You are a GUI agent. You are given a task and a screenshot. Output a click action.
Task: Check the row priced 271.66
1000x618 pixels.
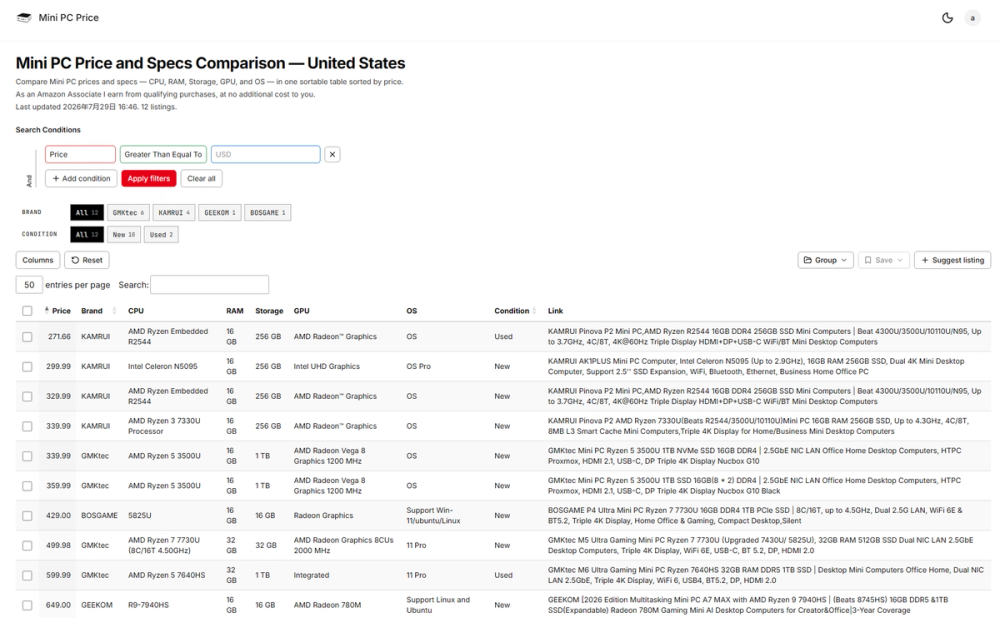click(27, 337)
